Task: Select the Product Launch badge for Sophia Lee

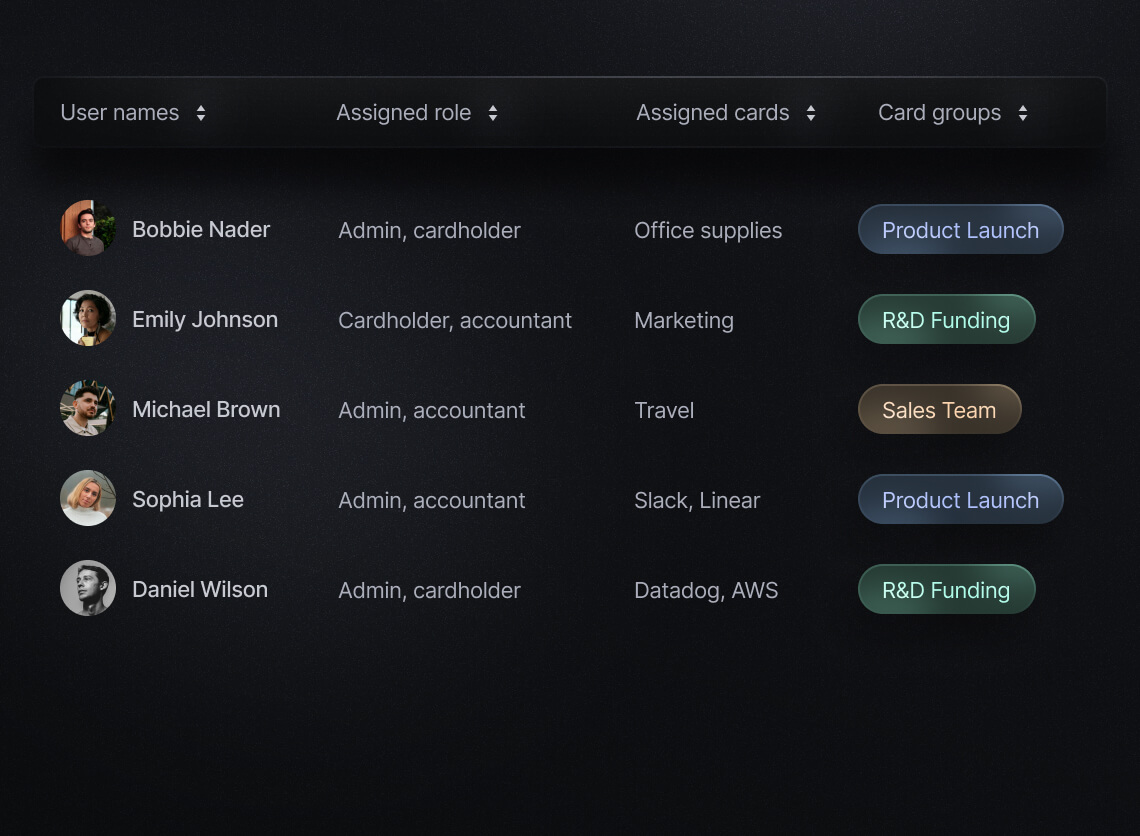Action: point(959,499)
